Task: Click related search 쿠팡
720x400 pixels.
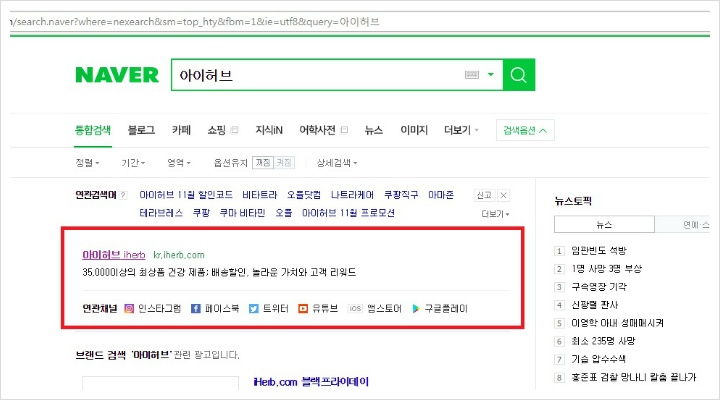Action: [x=201, y=213]
